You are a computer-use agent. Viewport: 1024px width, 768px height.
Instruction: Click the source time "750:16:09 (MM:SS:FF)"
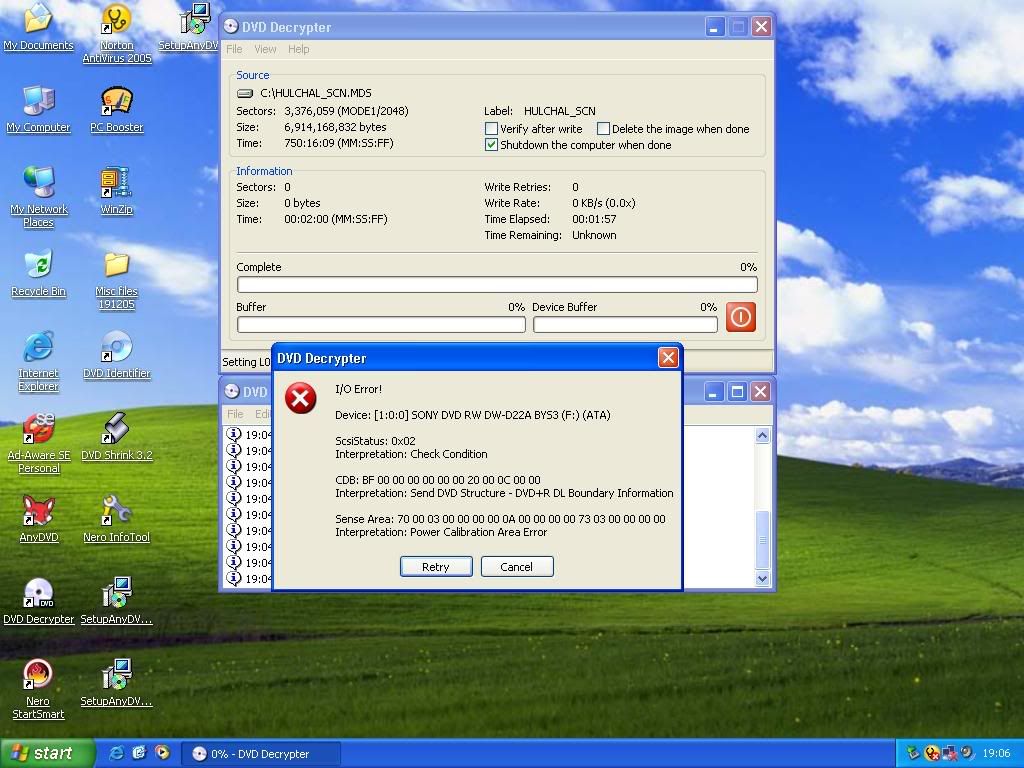[x=338, y=143]
